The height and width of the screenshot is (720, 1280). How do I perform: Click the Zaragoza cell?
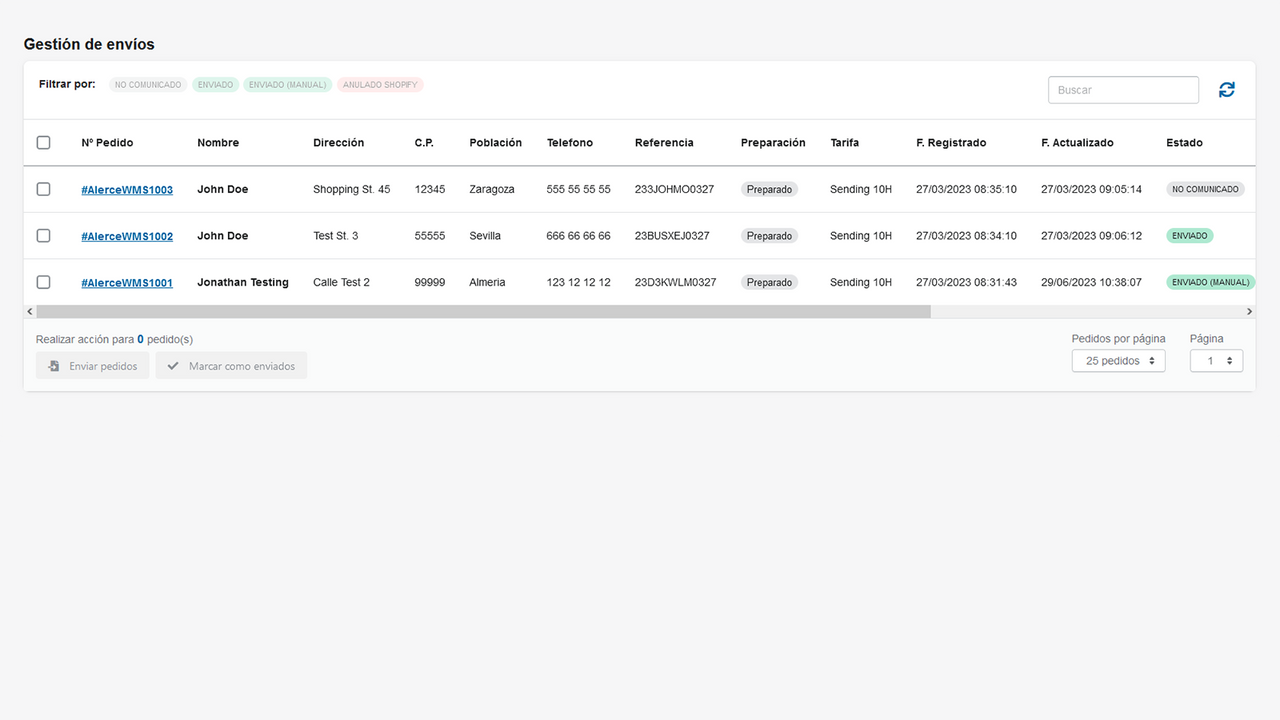pyautogui.click(x=492, y=190)
